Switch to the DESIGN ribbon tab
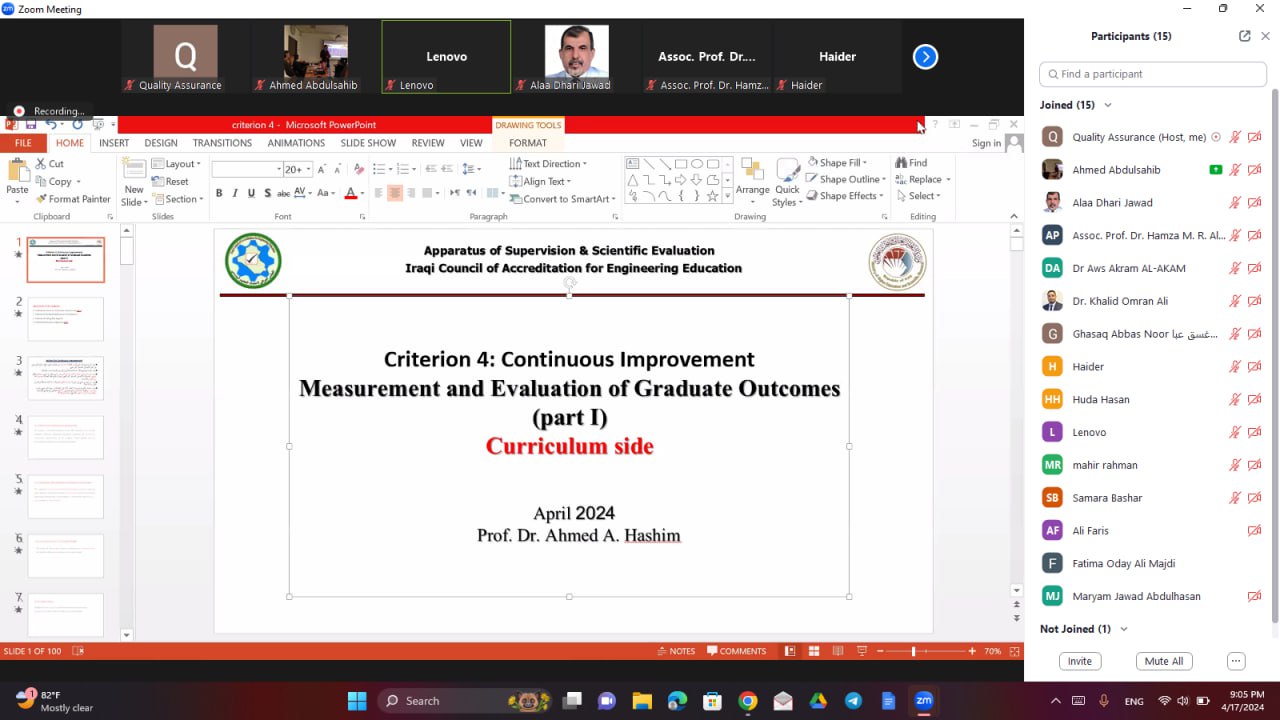The height and width of the screenshot is (720, 1280). [161, 143]
